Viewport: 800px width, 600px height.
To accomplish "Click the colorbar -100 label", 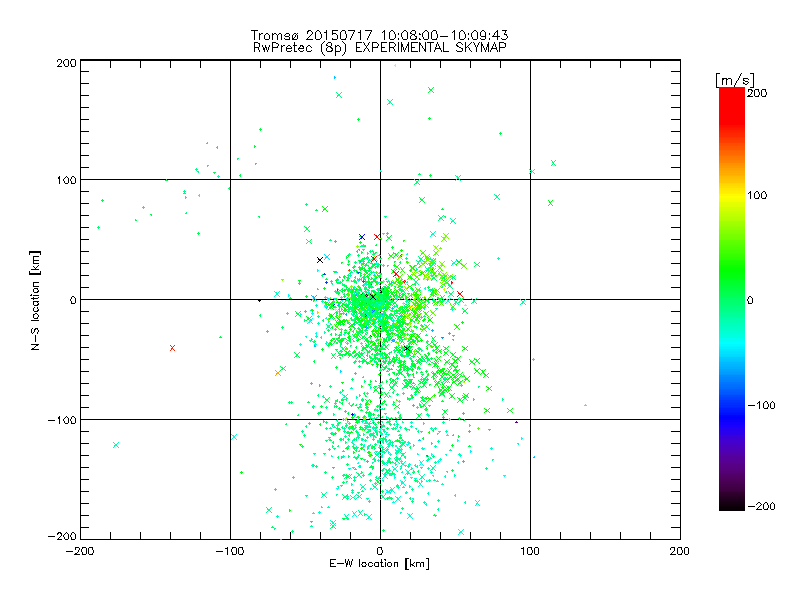I will click(761, 405).
